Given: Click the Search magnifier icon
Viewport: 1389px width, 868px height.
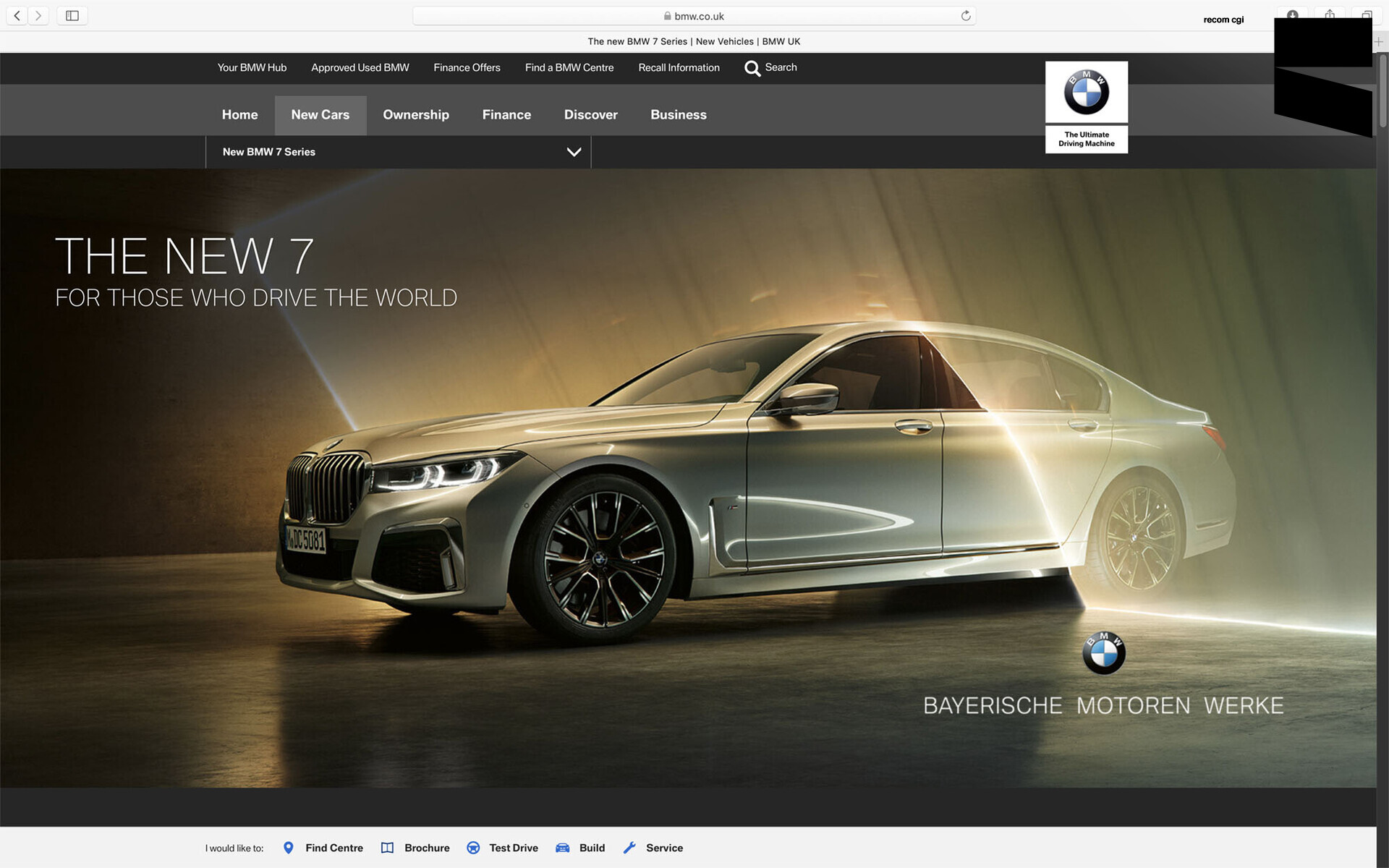Looking at the screenshot, I should tap(752, 68).
